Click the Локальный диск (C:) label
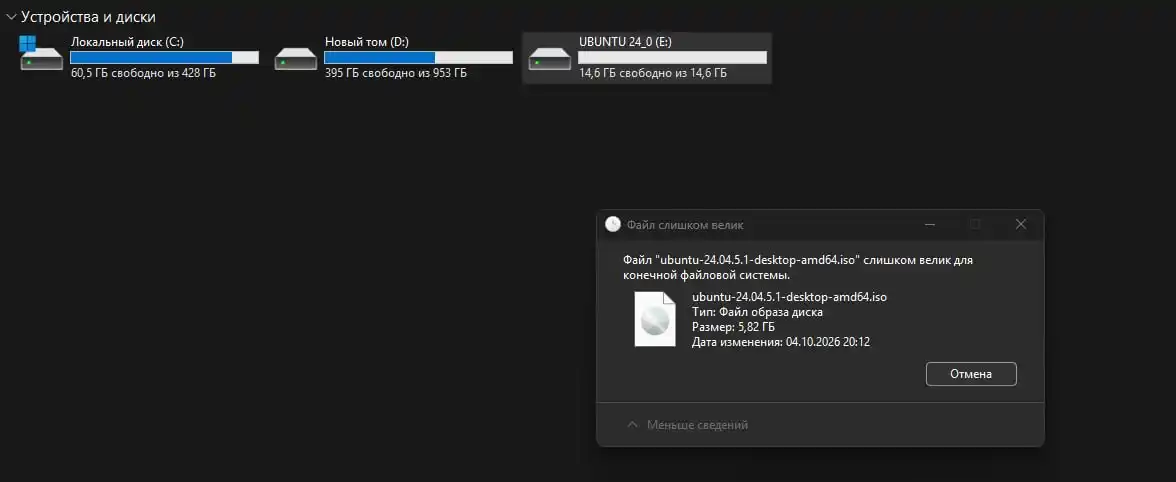 127,42
